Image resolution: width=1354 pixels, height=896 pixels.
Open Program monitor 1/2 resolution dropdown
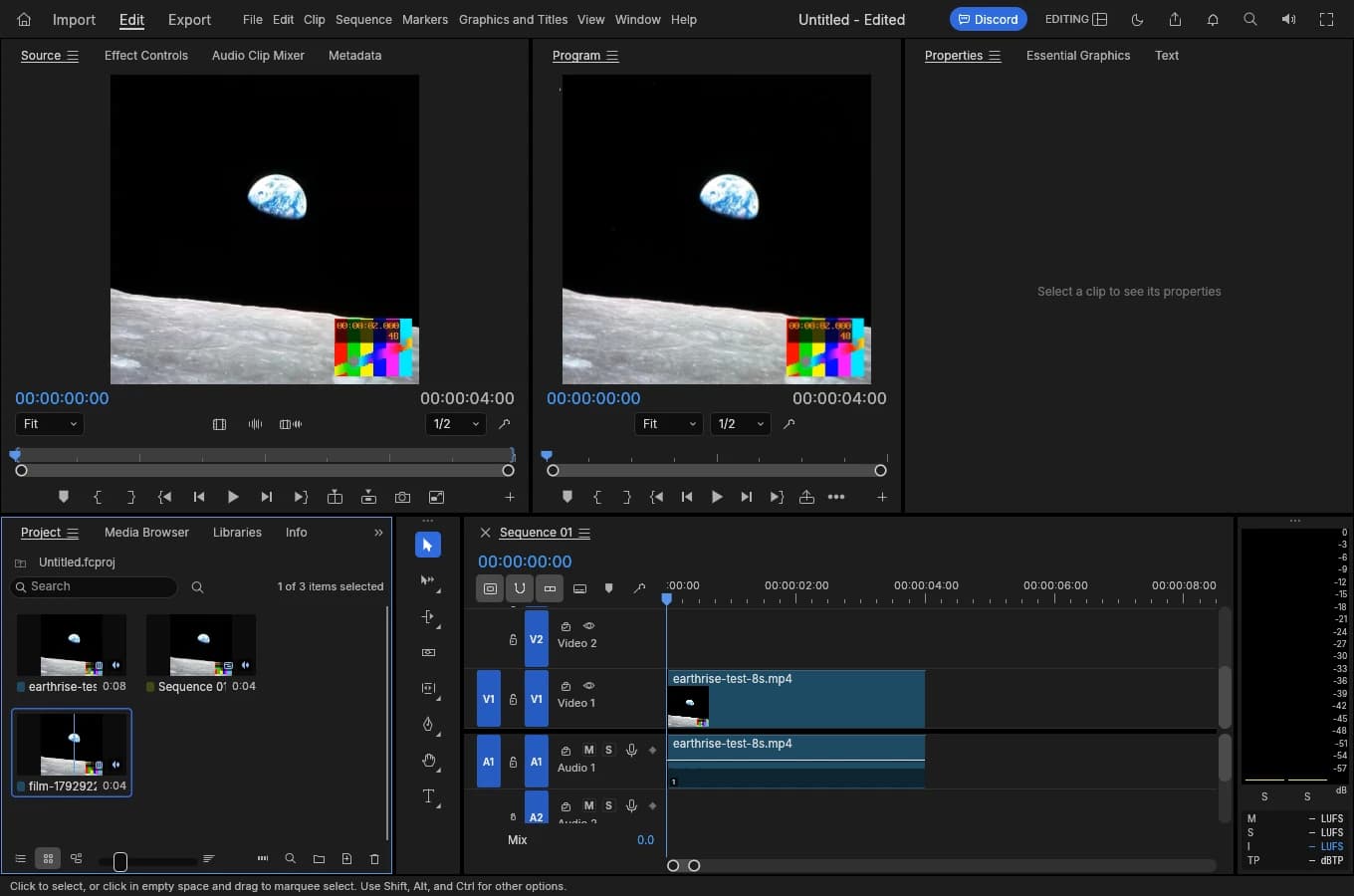point(741,424)
